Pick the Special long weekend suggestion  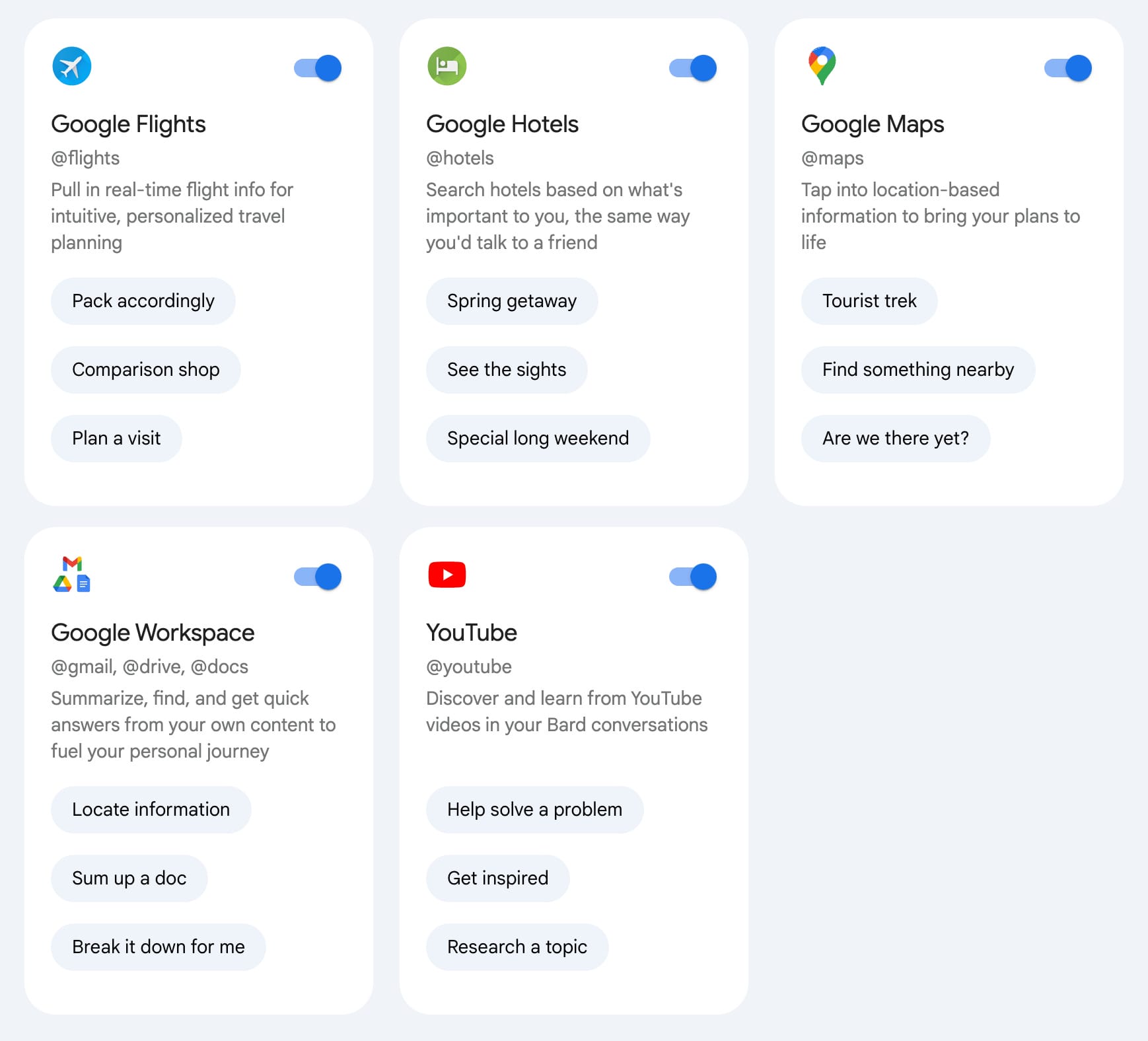click(538, 439)
